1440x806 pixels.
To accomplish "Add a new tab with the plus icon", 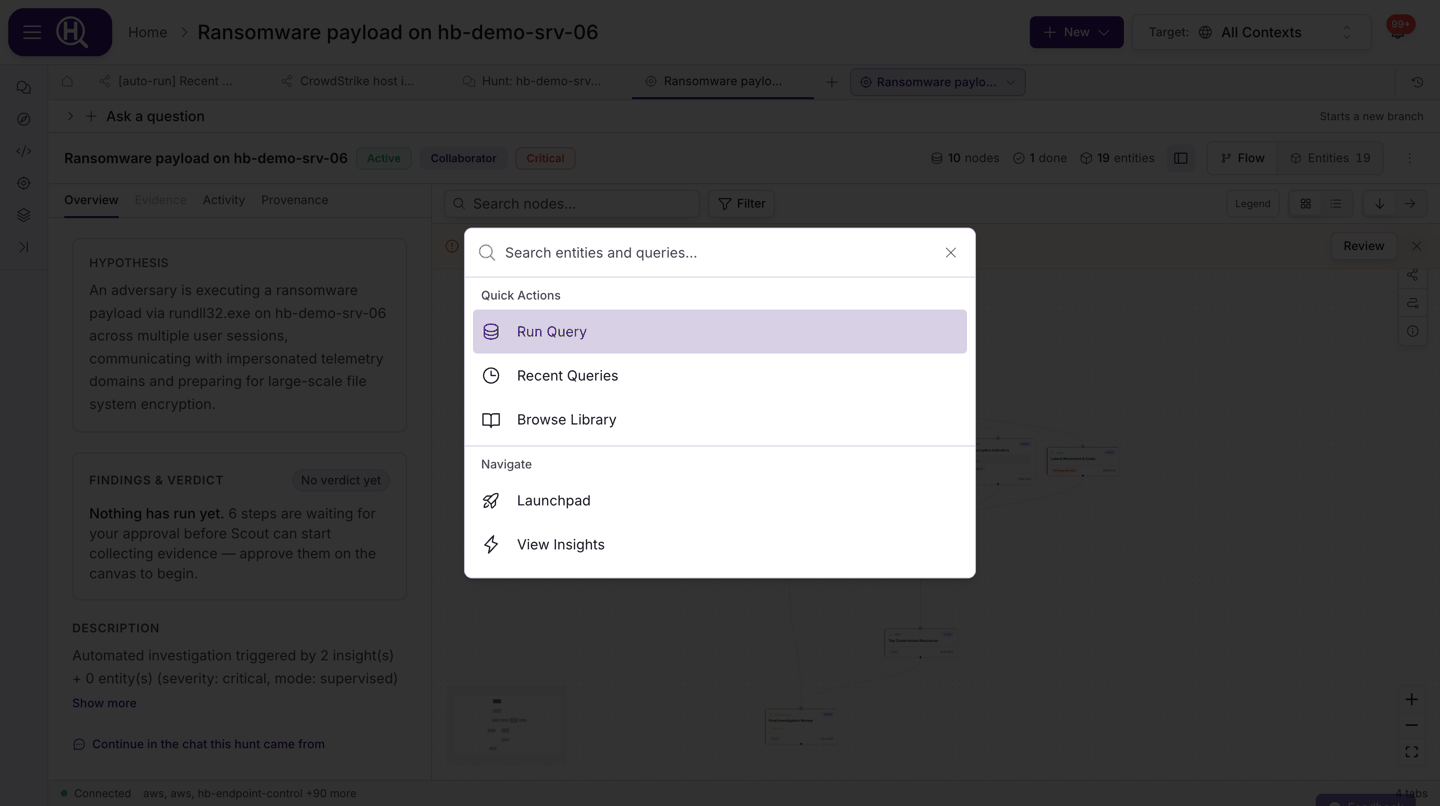I will (x=831, y=82).
